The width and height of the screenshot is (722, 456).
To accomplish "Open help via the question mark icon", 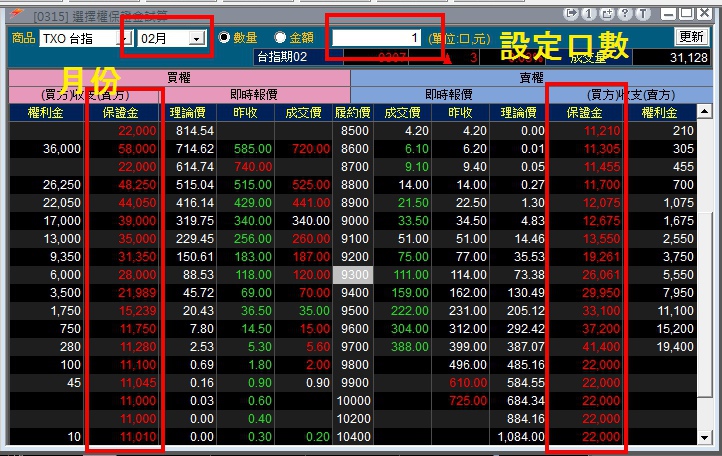I will [x=625, y=14].
